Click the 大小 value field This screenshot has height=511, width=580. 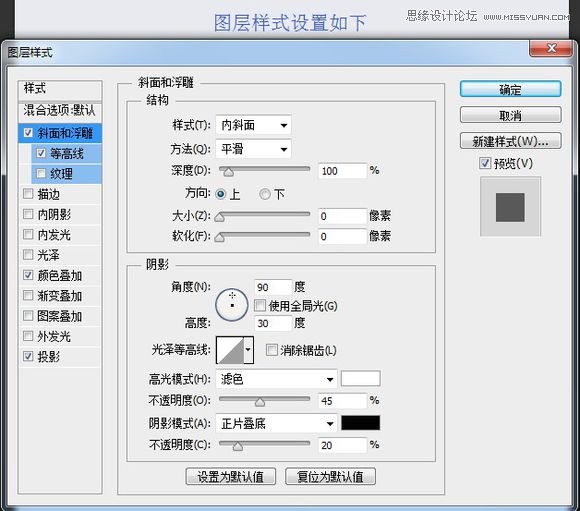343,216
